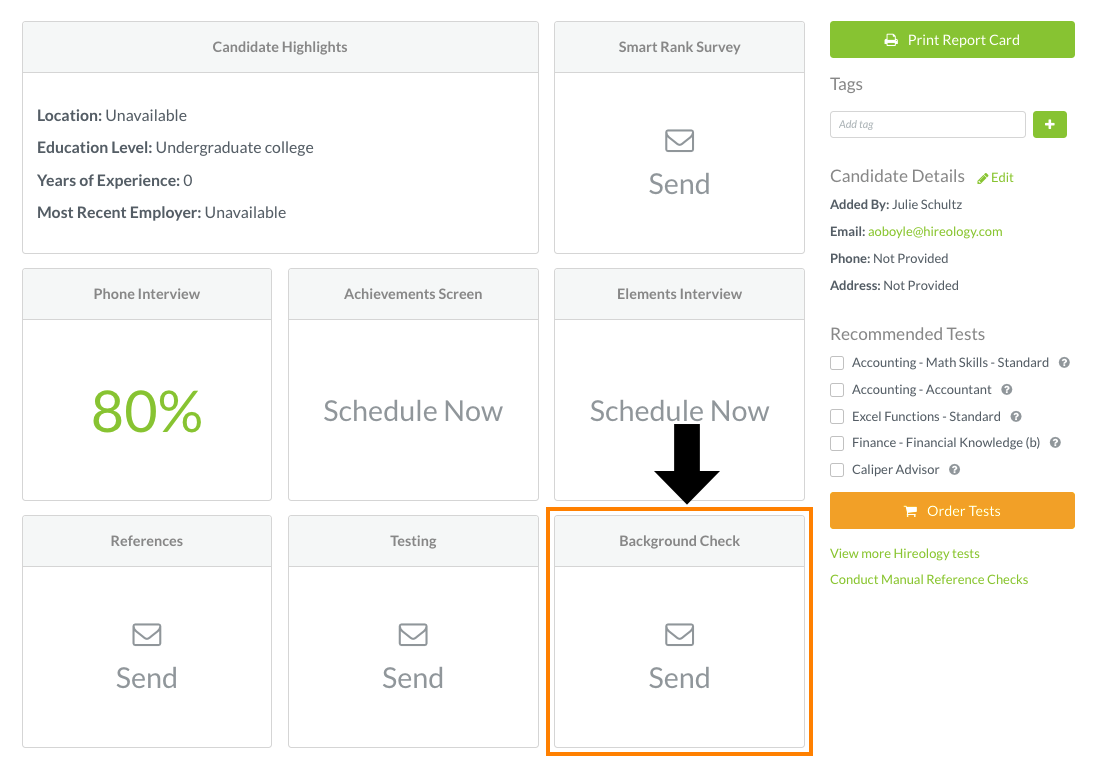Click Schedule Now in Achievements Screen card
Screen dimensions: 1100x769
413,411
